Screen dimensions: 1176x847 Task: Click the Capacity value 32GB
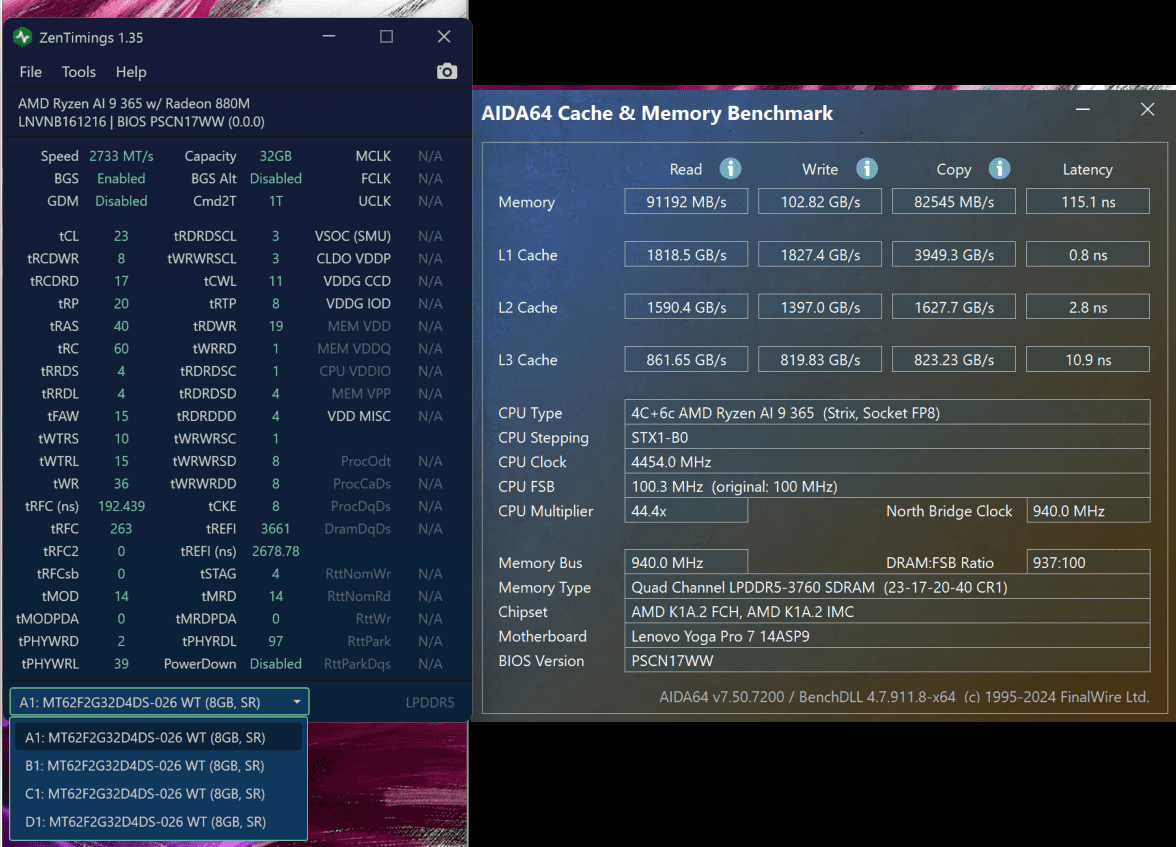[275, 156]
